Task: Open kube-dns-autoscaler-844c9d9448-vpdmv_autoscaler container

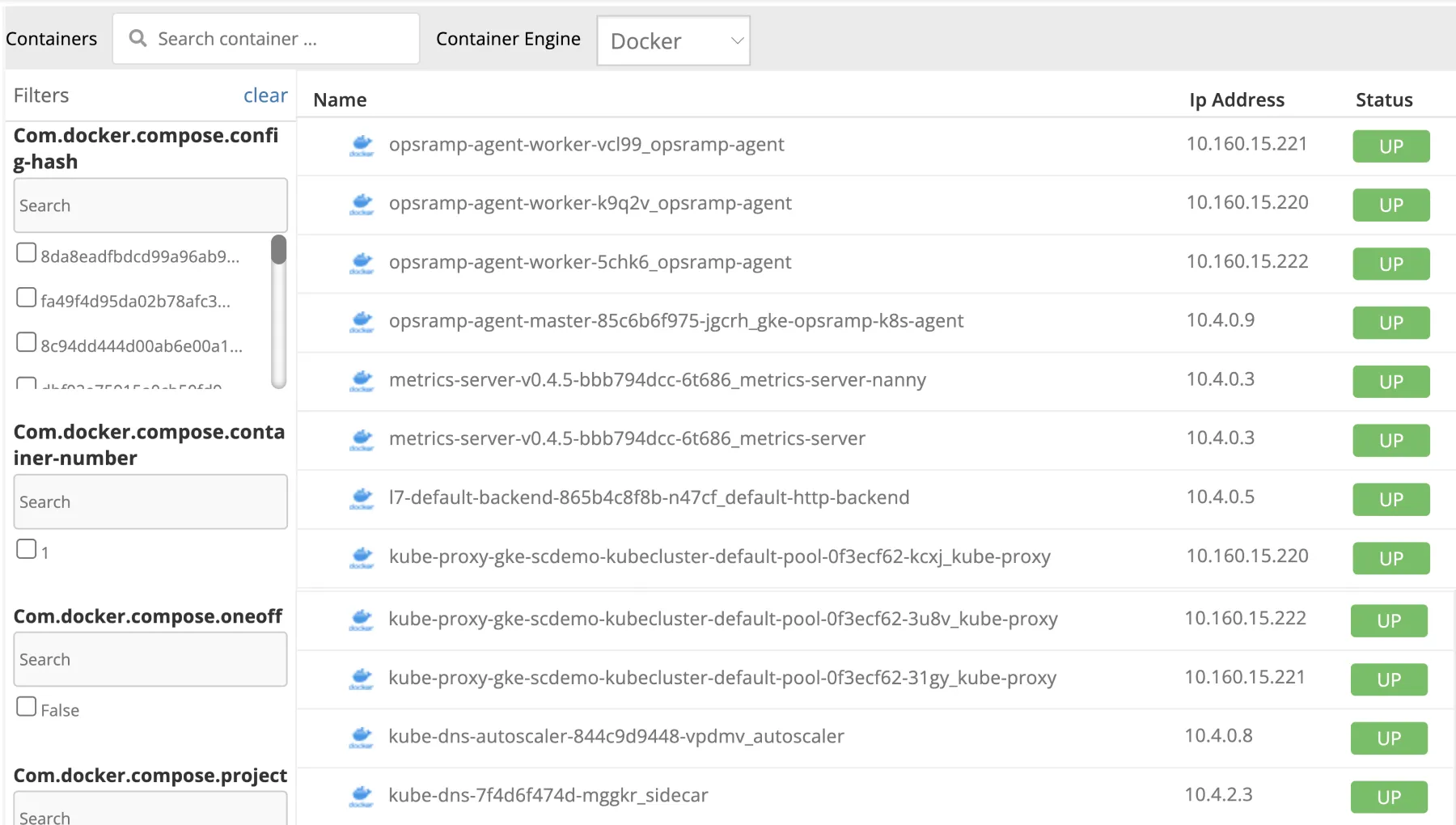Action: tap(616, 736)
